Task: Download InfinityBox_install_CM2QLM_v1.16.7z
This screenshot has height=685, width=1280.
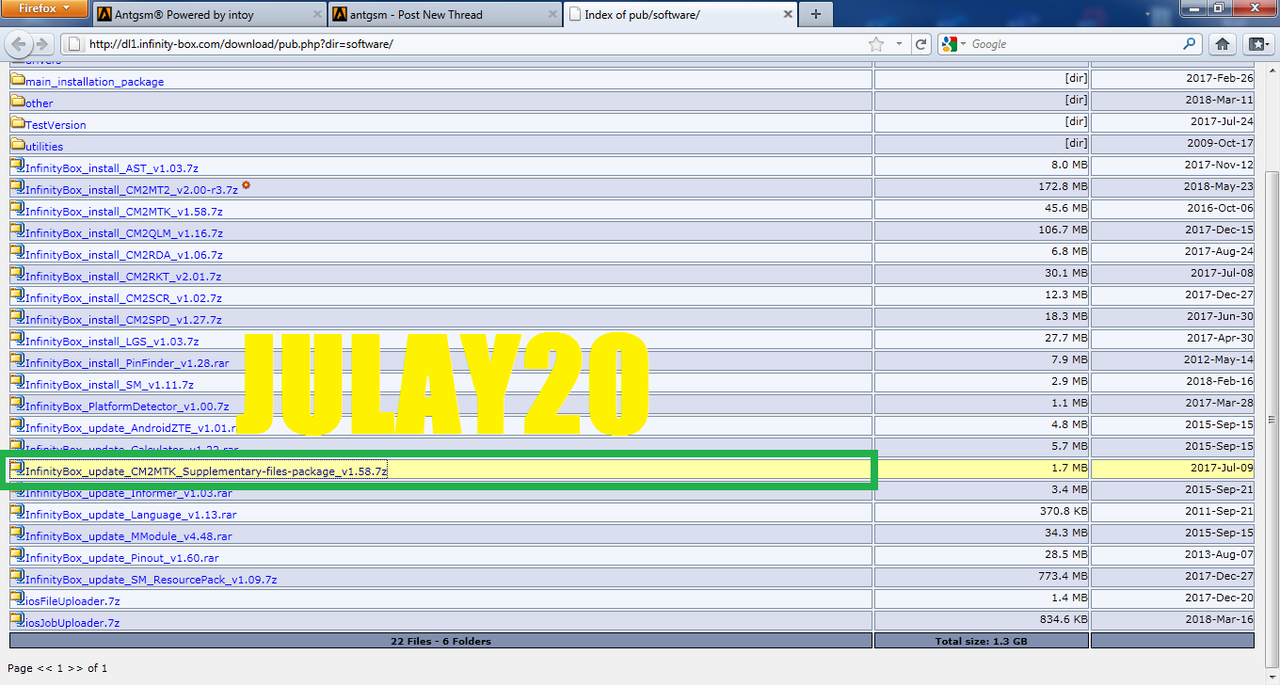Action: pyautogui.click(x=124, y=233)
